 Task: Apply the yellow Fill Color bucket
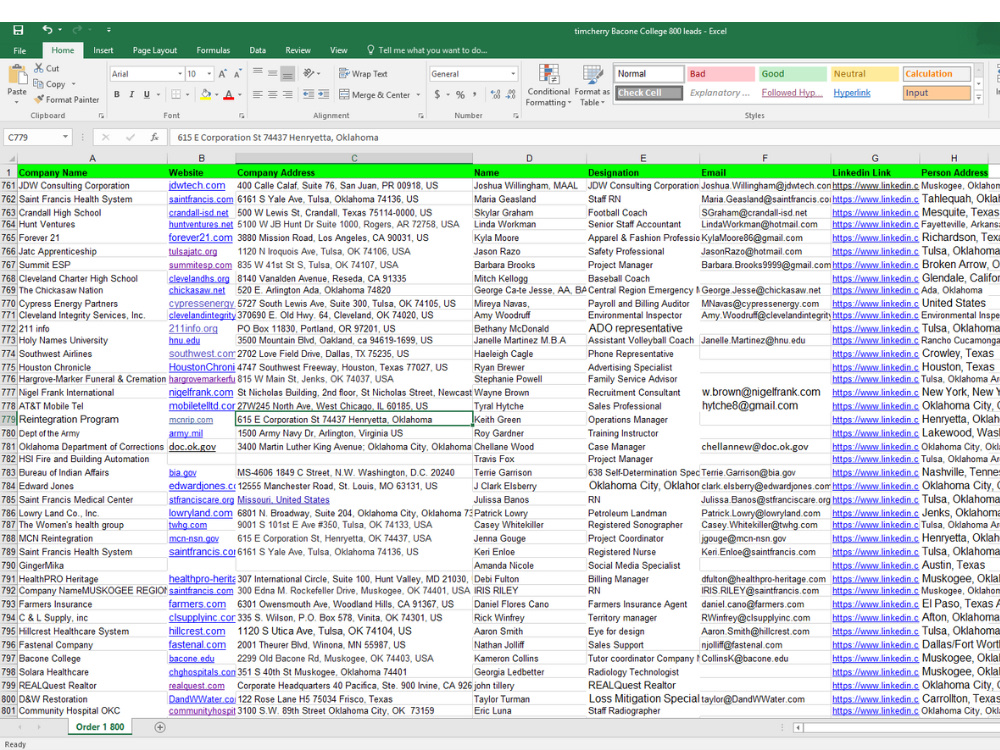point(205,94)
